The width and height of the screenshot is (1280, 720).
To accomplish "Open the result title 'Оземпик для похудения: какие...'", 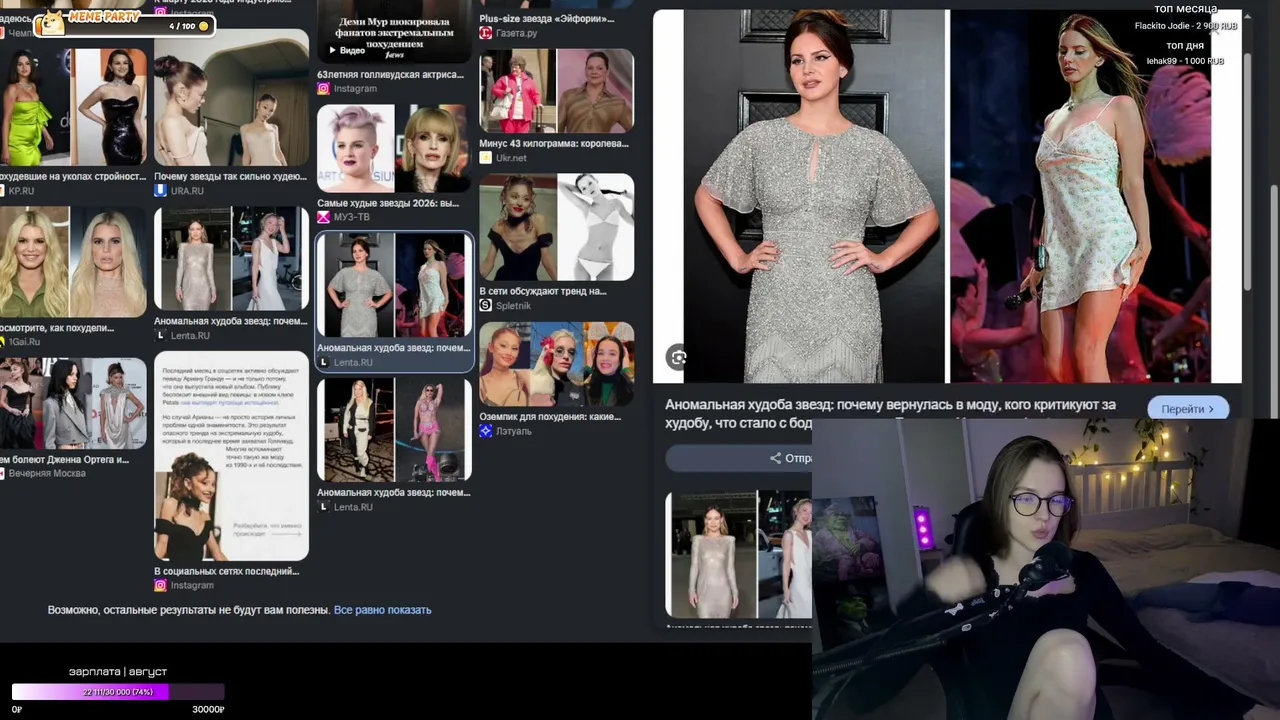I will click(550, 416).
